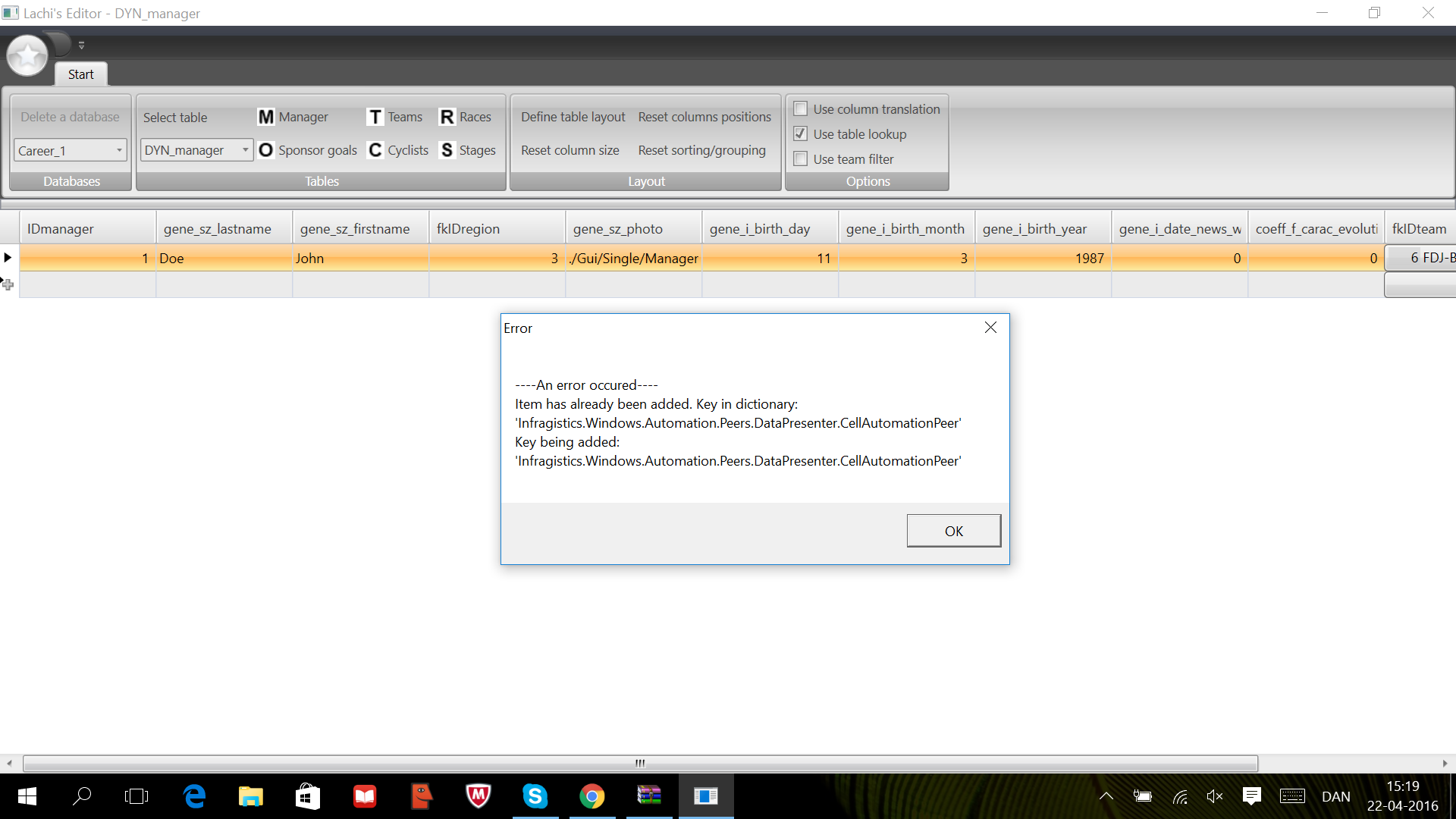Screen dimensions: 1456x819
Task: Enable Use column translation checkbox
Action: point(800,109)
